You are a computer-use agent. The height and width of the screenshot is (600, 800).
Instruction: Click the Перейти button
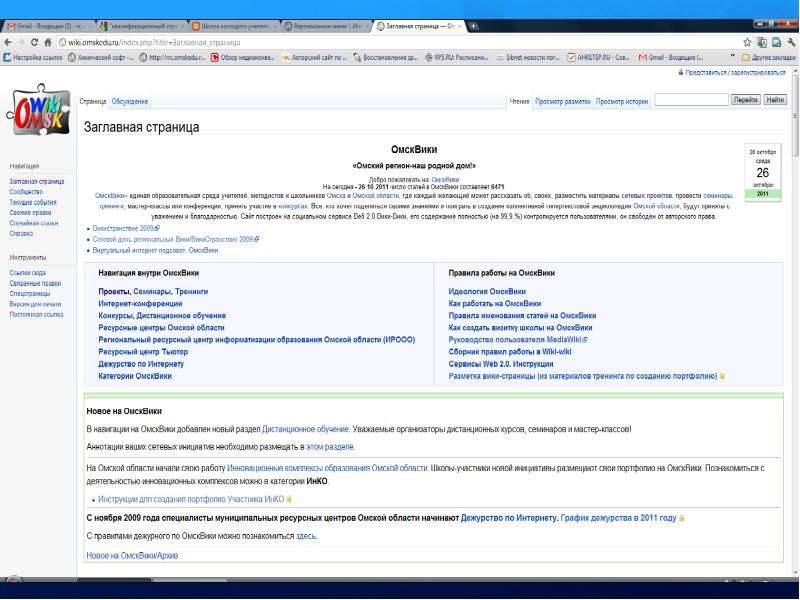pos(745,99)
